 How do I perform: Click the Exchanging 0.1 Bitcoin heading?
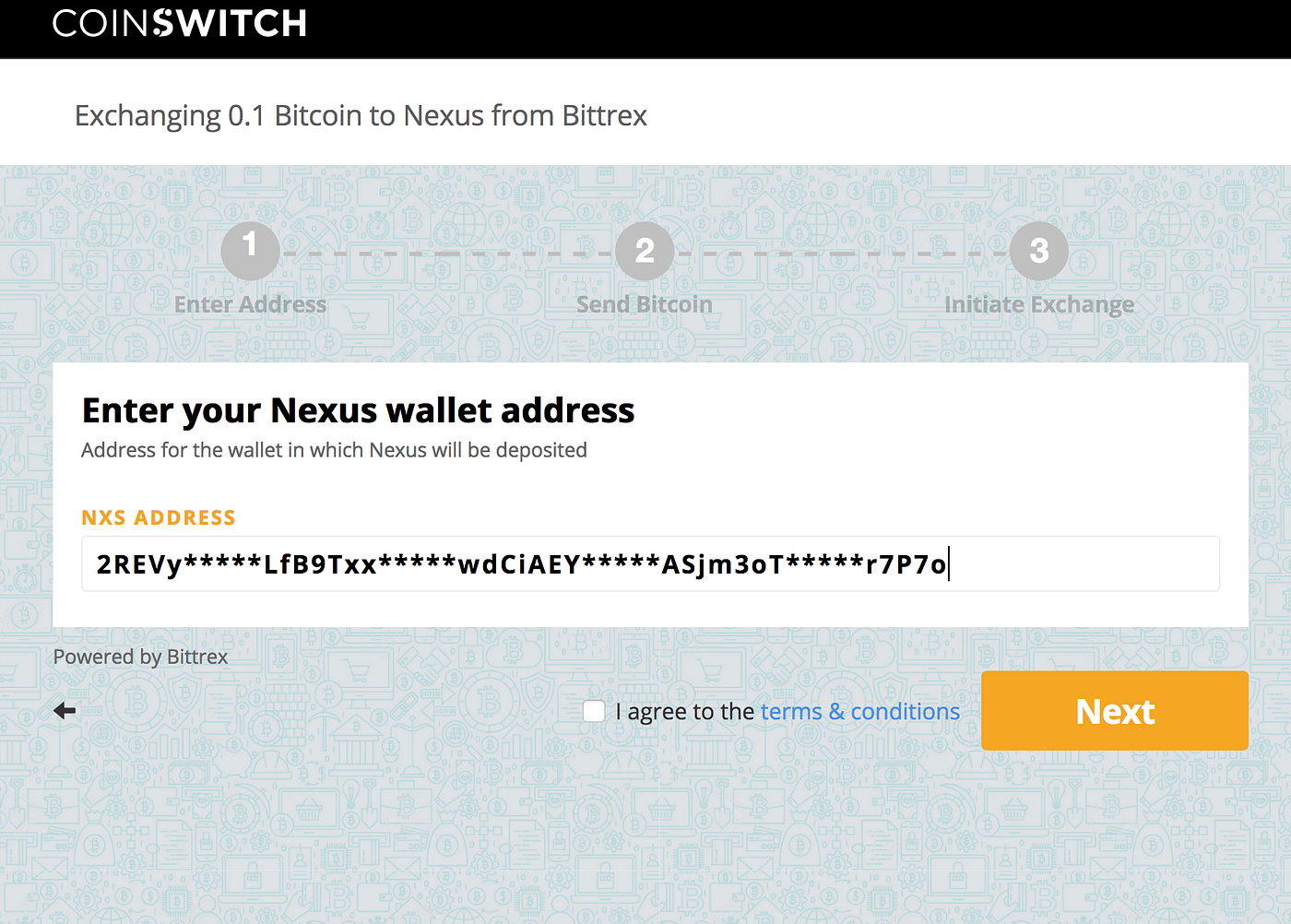(x=361, y=114)
